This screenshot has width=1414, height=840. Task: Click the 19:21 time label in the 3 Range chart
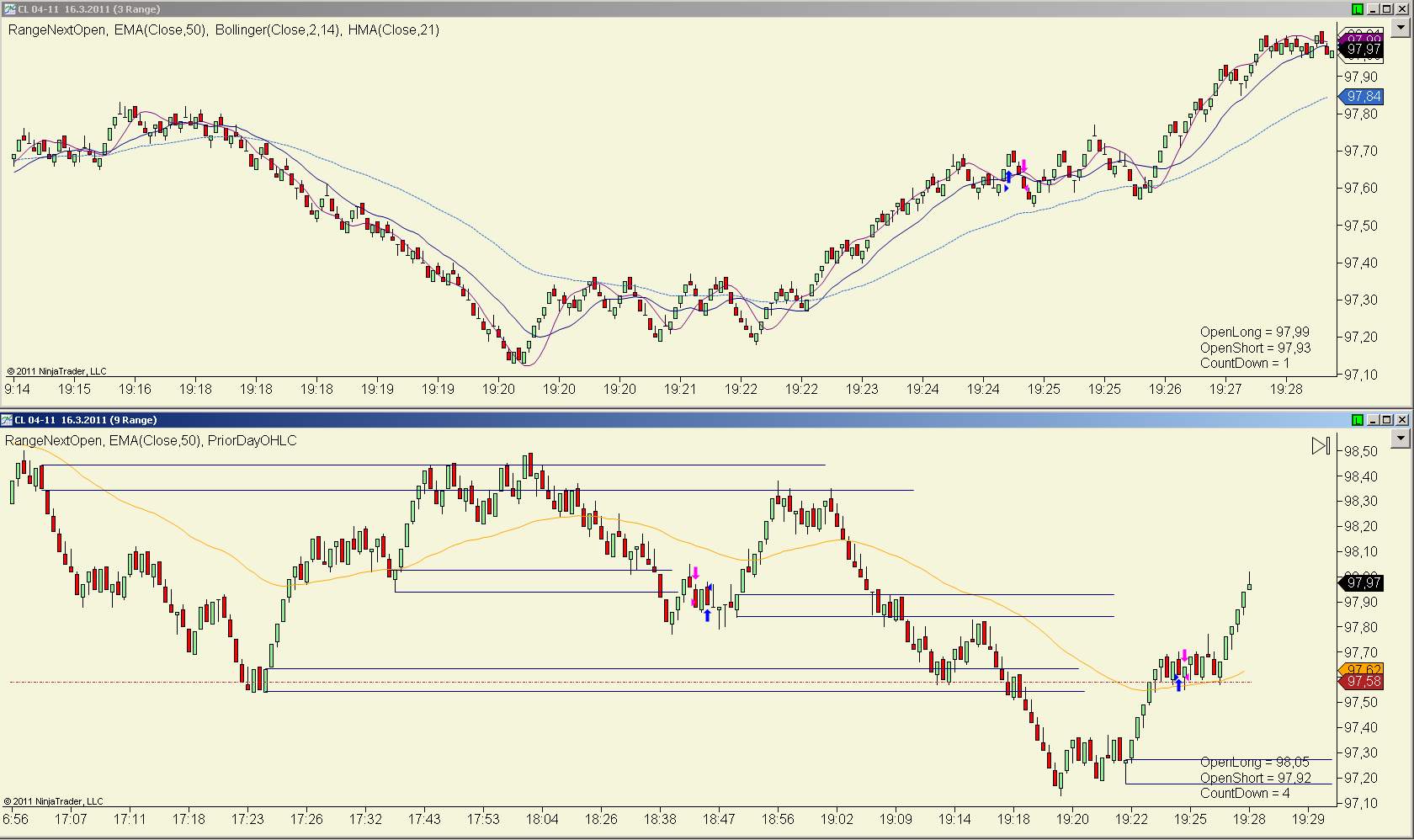point(680,390)
